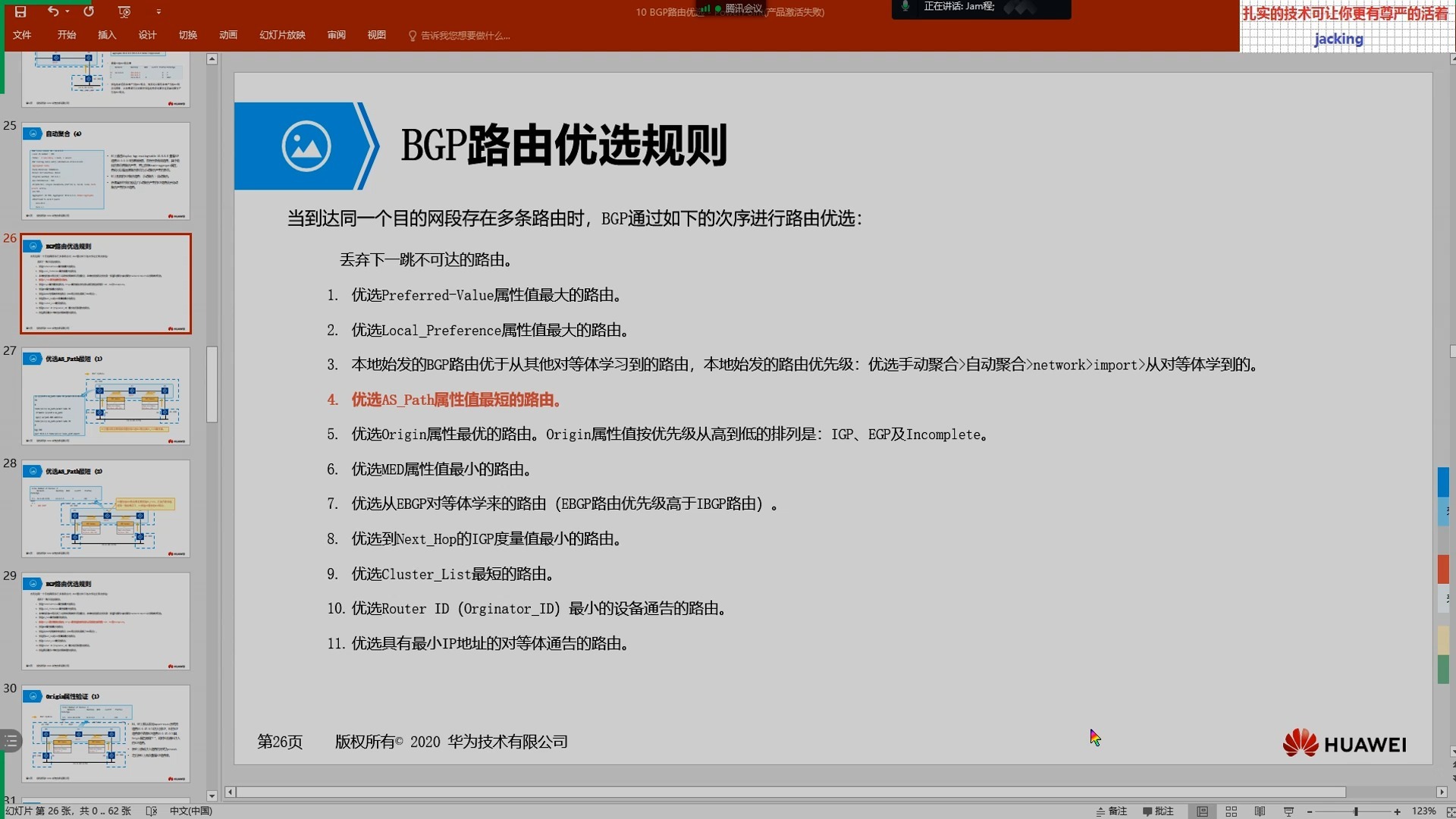Click fit slide to window icon

click(1450, 811)
